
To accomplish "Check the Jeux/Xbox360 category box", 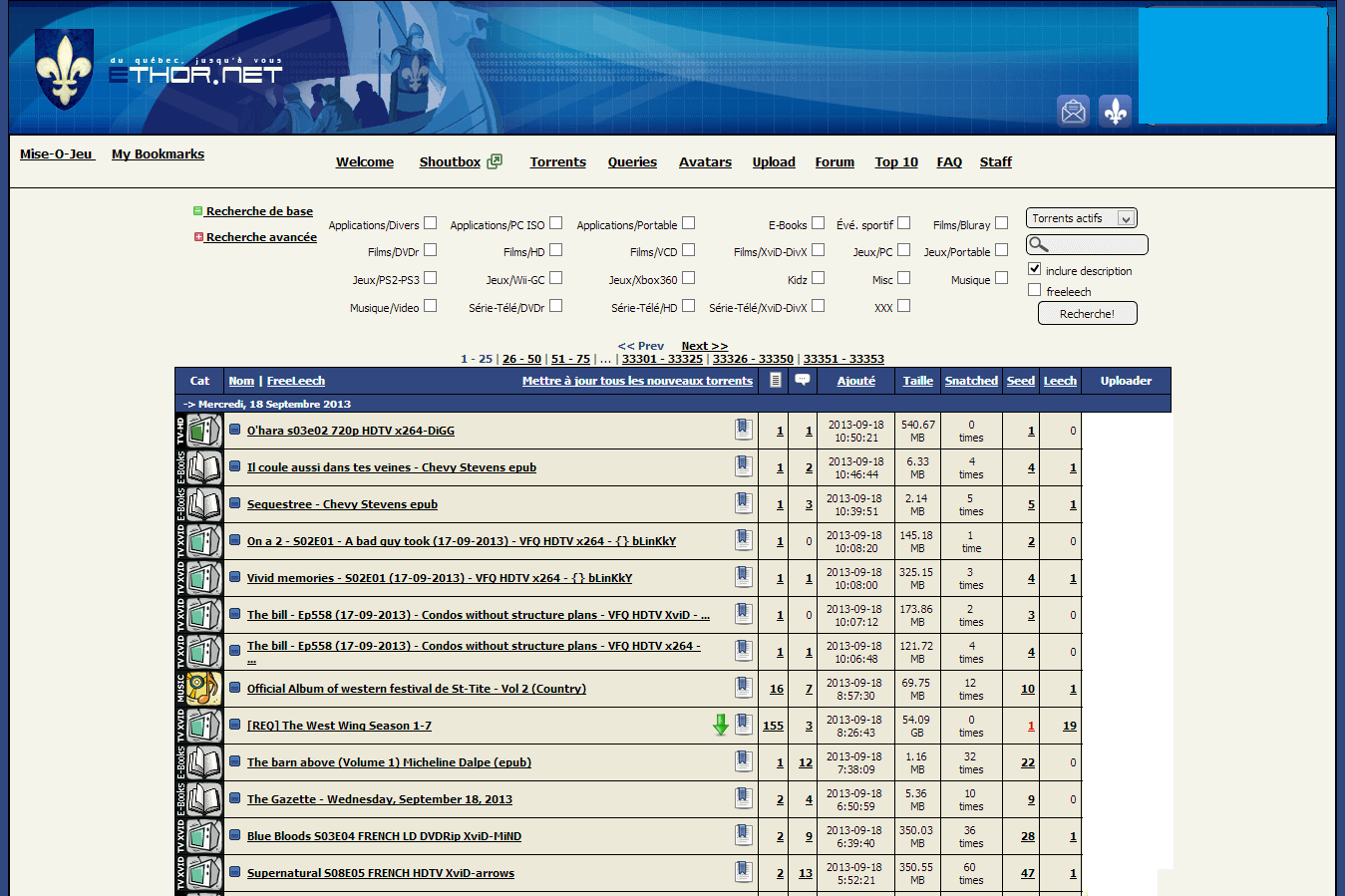I will tap(688, 278).
